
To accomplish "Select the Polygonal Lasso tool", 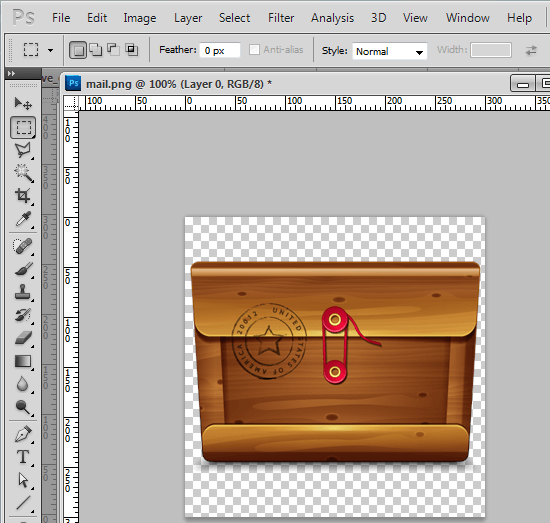I will pyautogui.click(x=23, y=150).
